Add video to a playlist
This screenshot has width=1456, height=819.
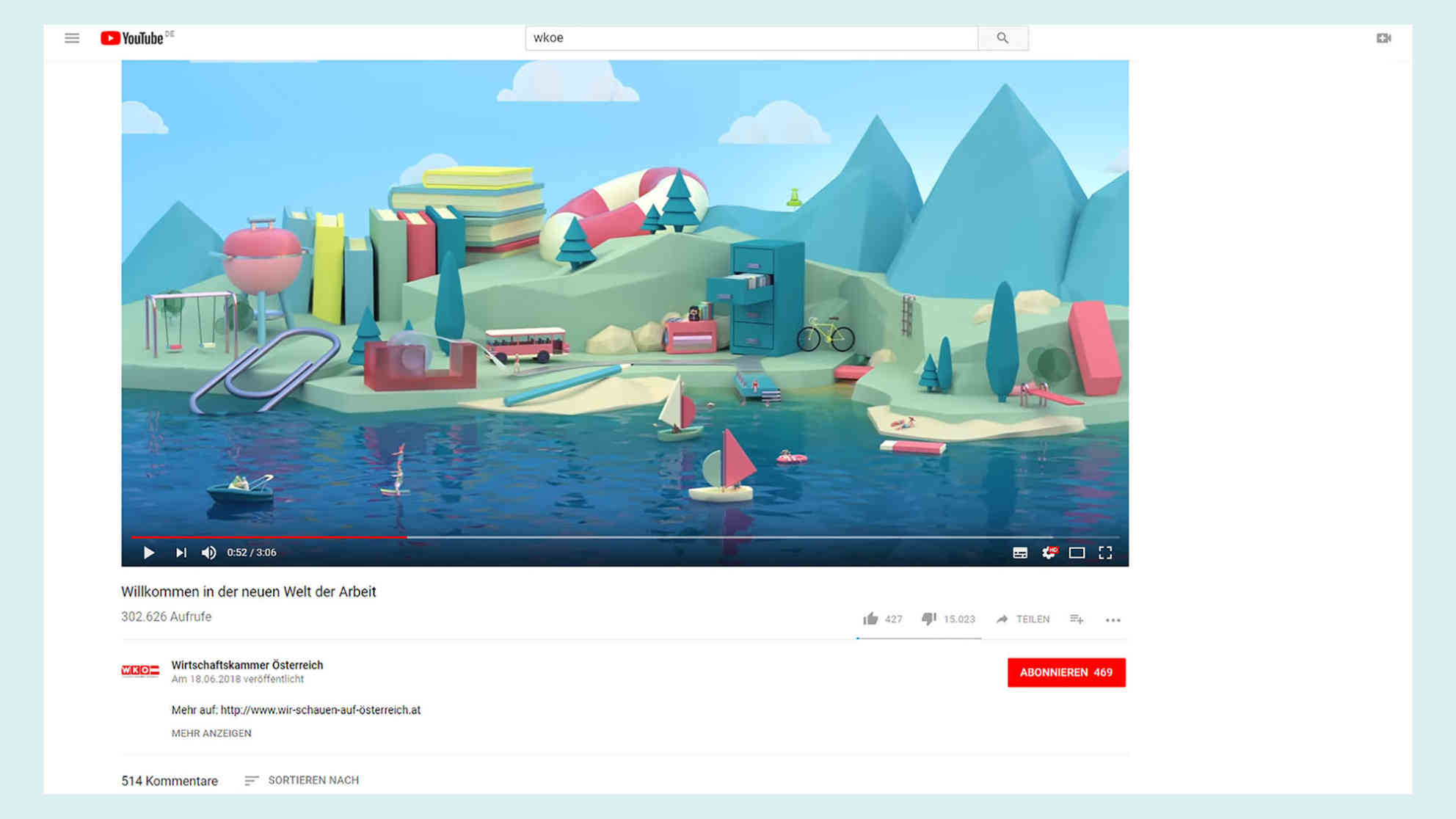click(1077, 619)
